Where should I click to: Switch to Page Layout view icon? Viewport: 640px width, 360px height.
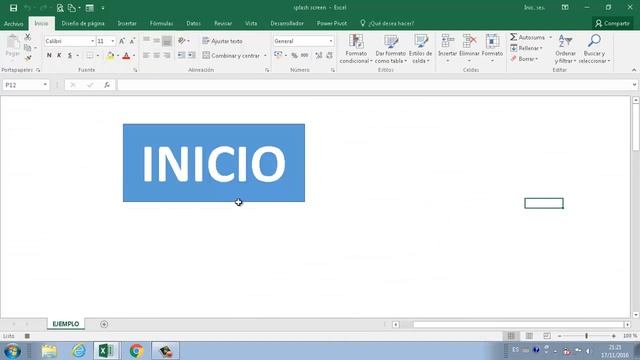[x=529, y=336]
